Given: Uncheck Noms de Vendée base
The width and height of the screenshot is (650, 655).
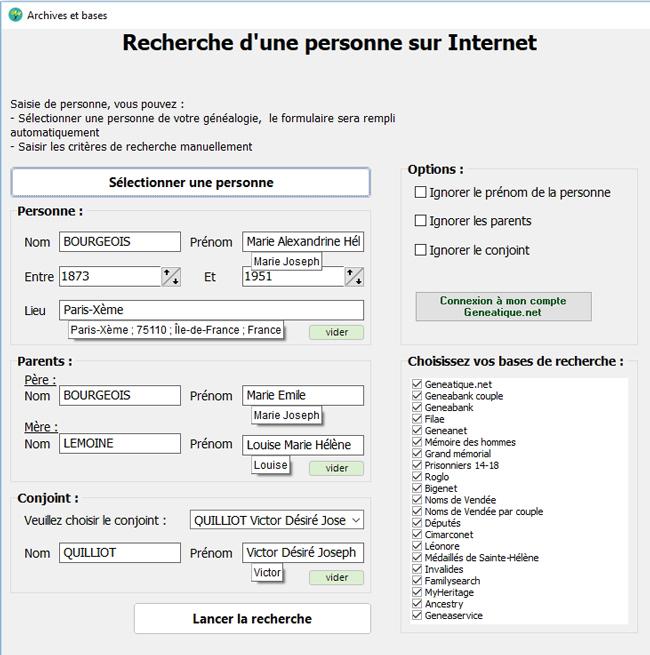Looking at the screenshot, I should point(417,500).
